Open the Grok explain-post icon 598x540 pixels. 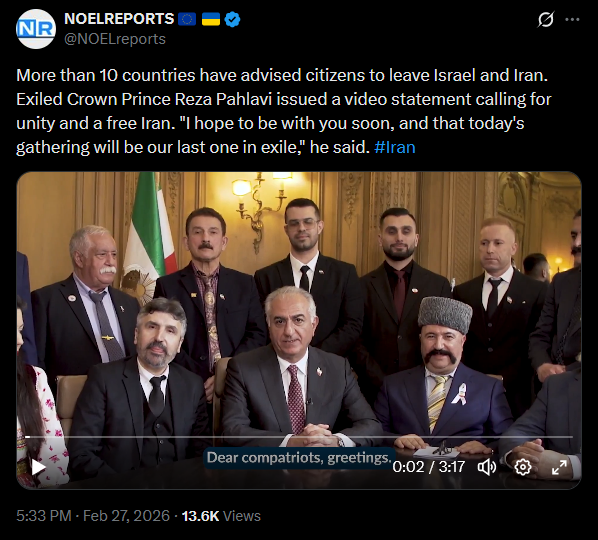click(x=545, y=19)
